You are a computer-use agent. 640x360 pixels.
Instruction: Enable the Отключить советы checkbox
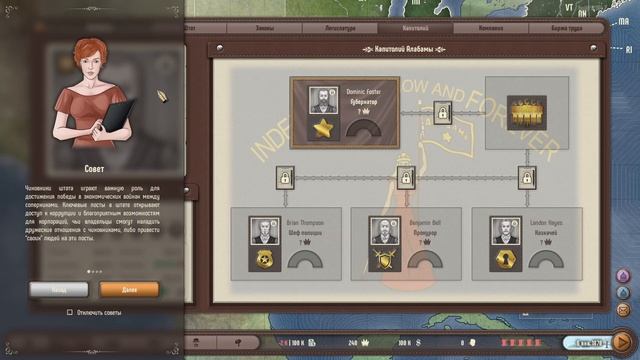click(69, 312)
